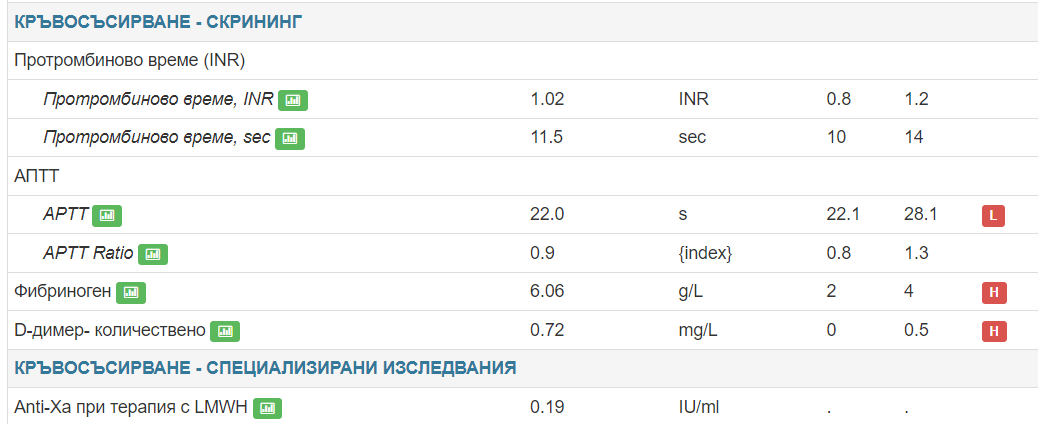Click the red L flag in APTT row
This screenshot has width=1038, height=424.
(x=993, y=215)
